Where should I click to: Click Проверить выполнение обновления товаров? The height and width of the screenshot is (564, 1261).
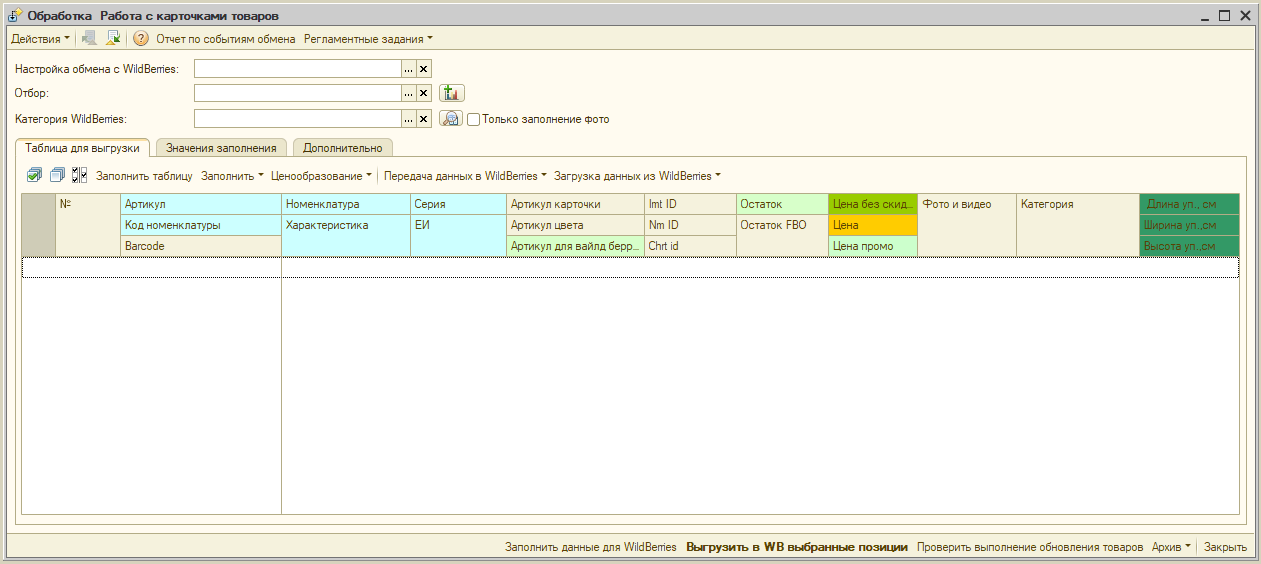(1030, 547)
